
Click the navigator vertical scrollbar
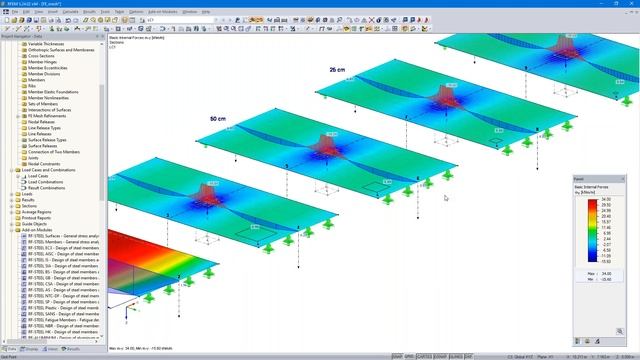[102, 143]
